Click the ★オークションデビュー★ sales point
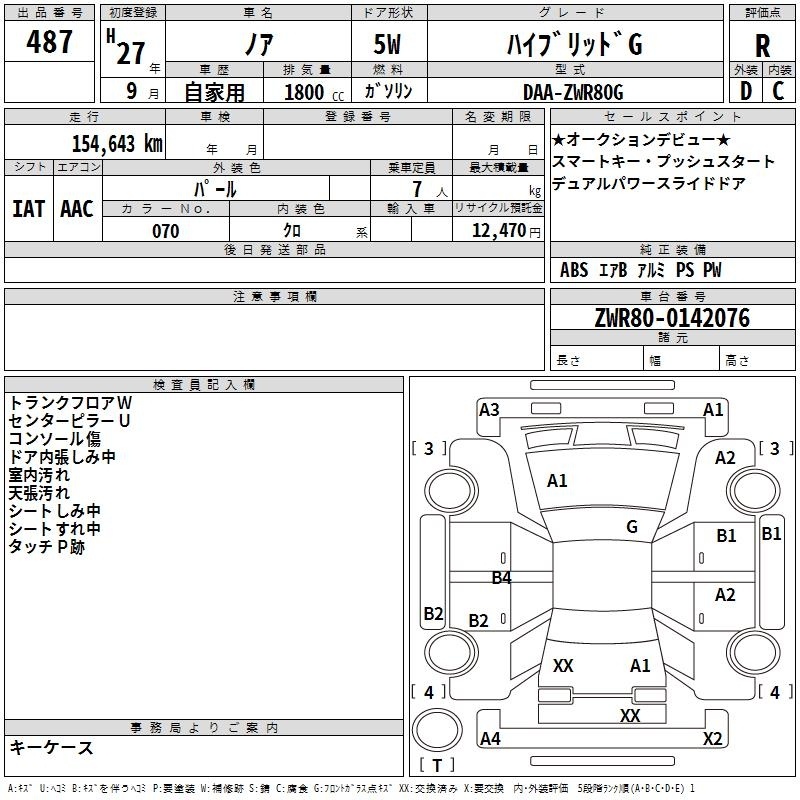This screenshot has height=800, width=800. pyautogui.click(x=641, y=139)
